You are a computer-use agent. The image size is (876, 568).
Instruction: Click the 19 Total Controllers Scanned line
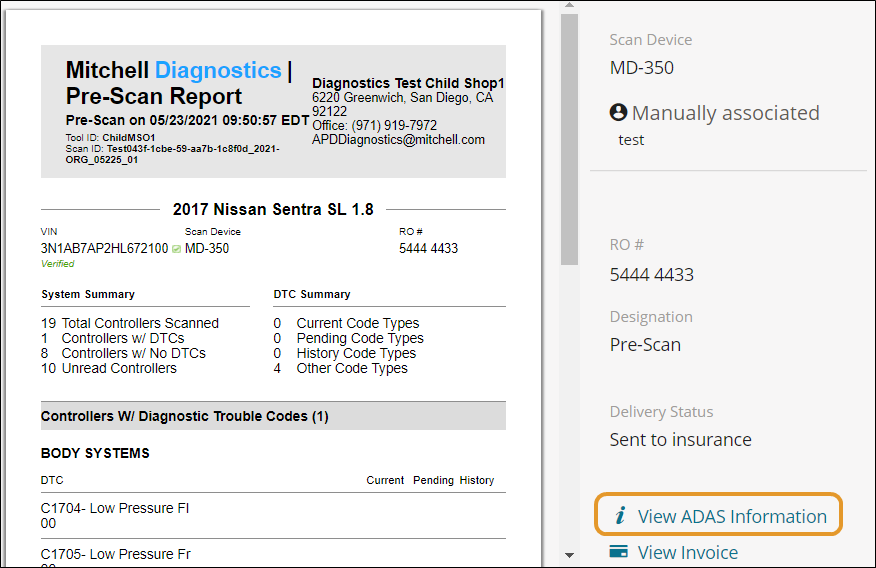tap(130, 323)
